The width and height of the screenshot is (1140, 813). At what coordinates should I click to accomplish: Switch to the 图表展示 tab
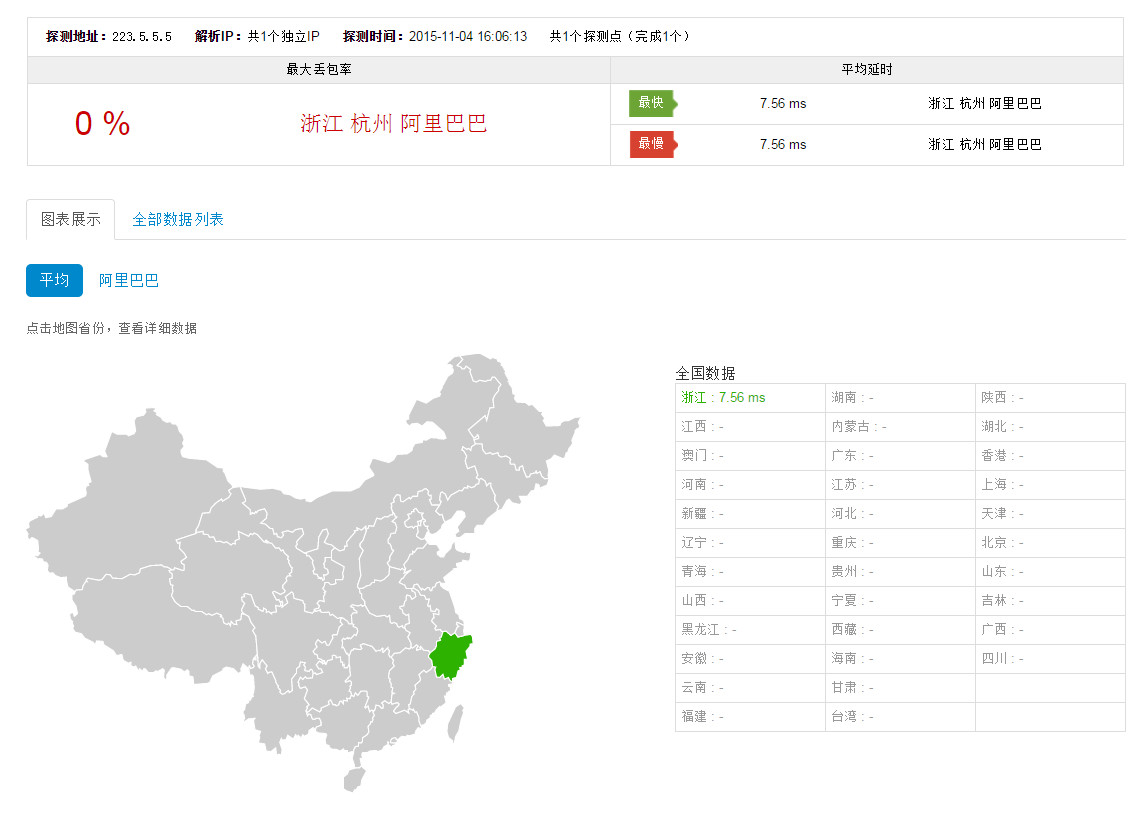pos(71,220)
